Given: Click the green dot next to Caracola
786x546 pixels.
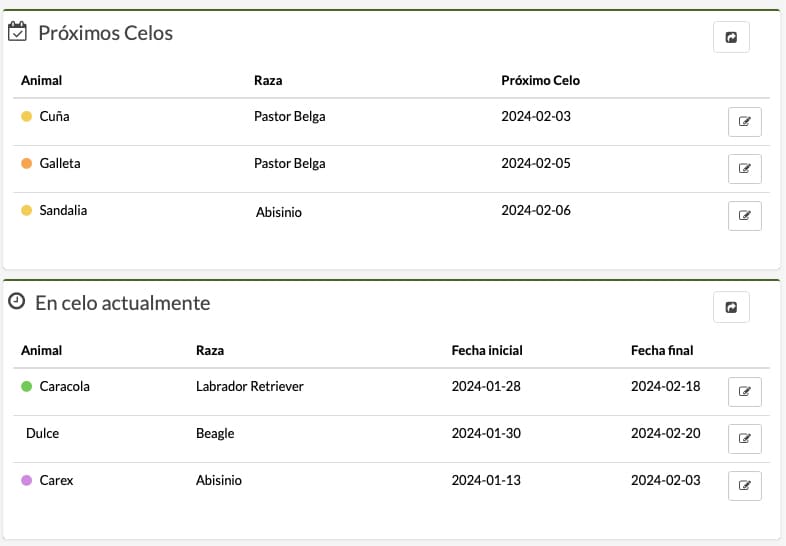Looking at the screenshot, I should [27, 386].
